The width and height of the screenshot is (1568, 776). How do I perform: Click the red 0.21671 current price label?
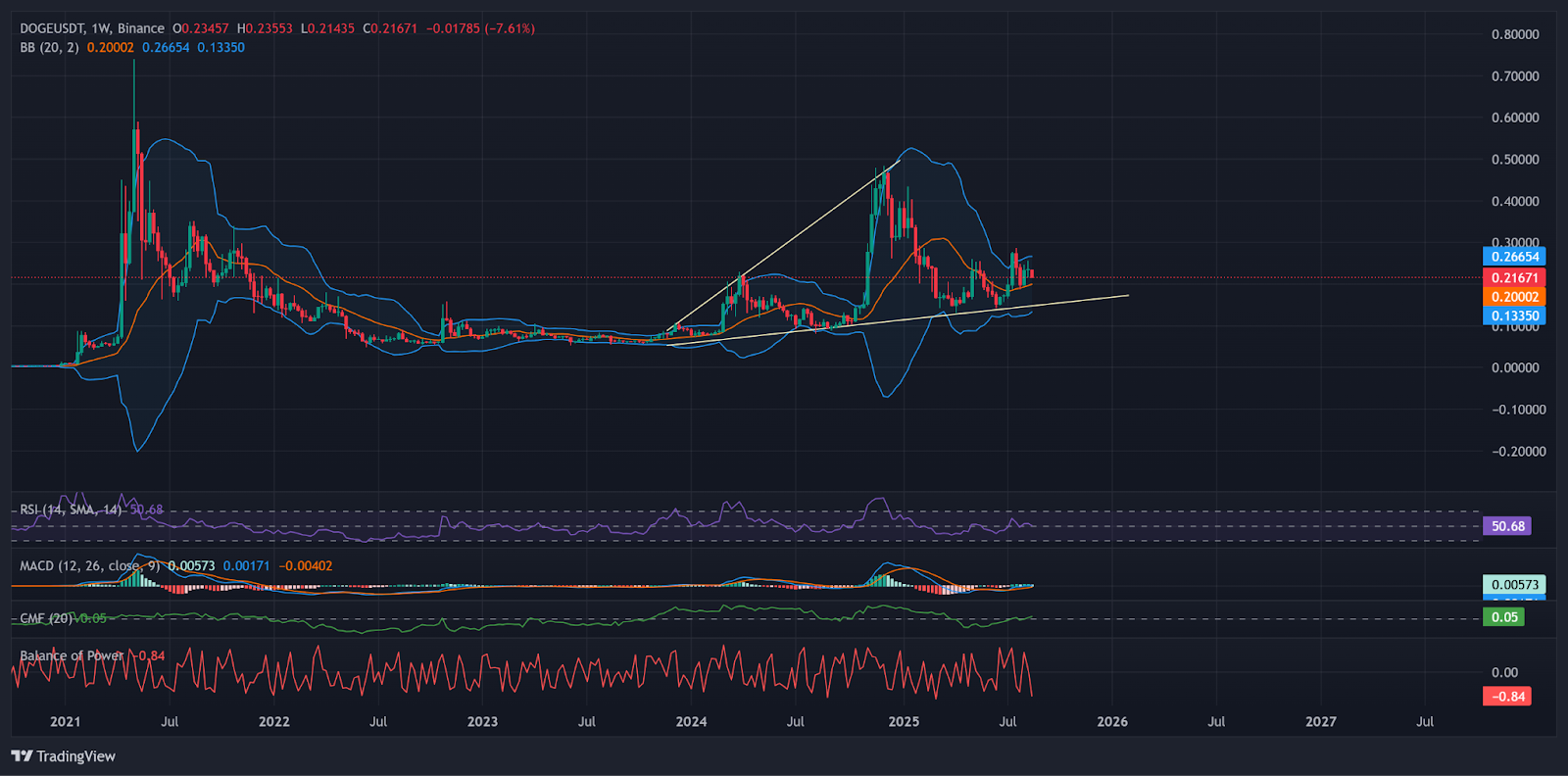[x=1514, y=278]
